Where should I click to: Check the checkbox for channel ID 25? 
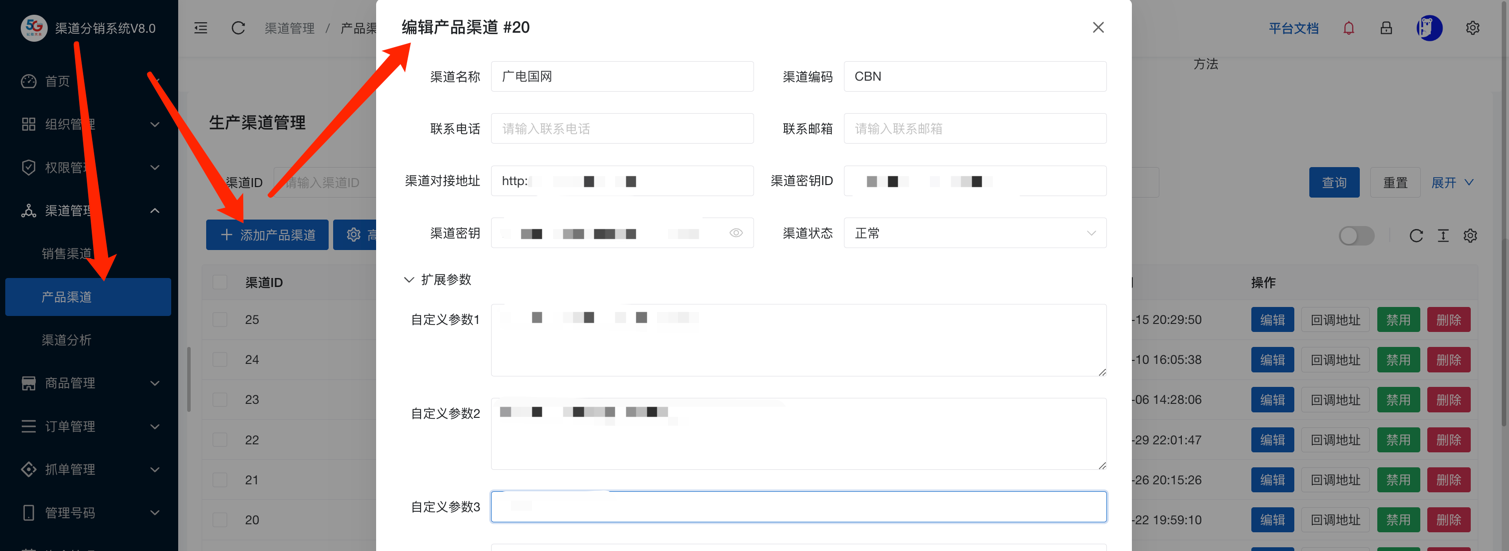(220, 320)
